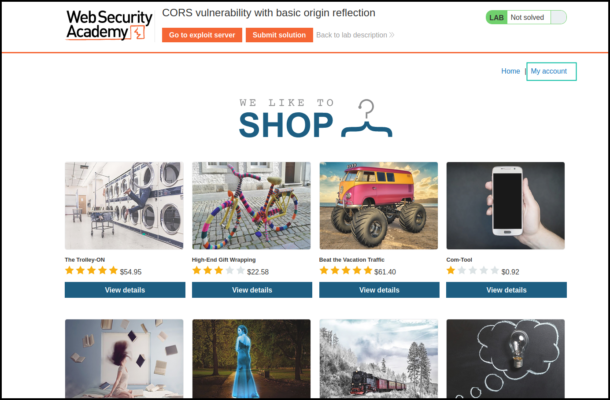Open the Home link
The image size is (610, 400).
[x=510, y=71]
